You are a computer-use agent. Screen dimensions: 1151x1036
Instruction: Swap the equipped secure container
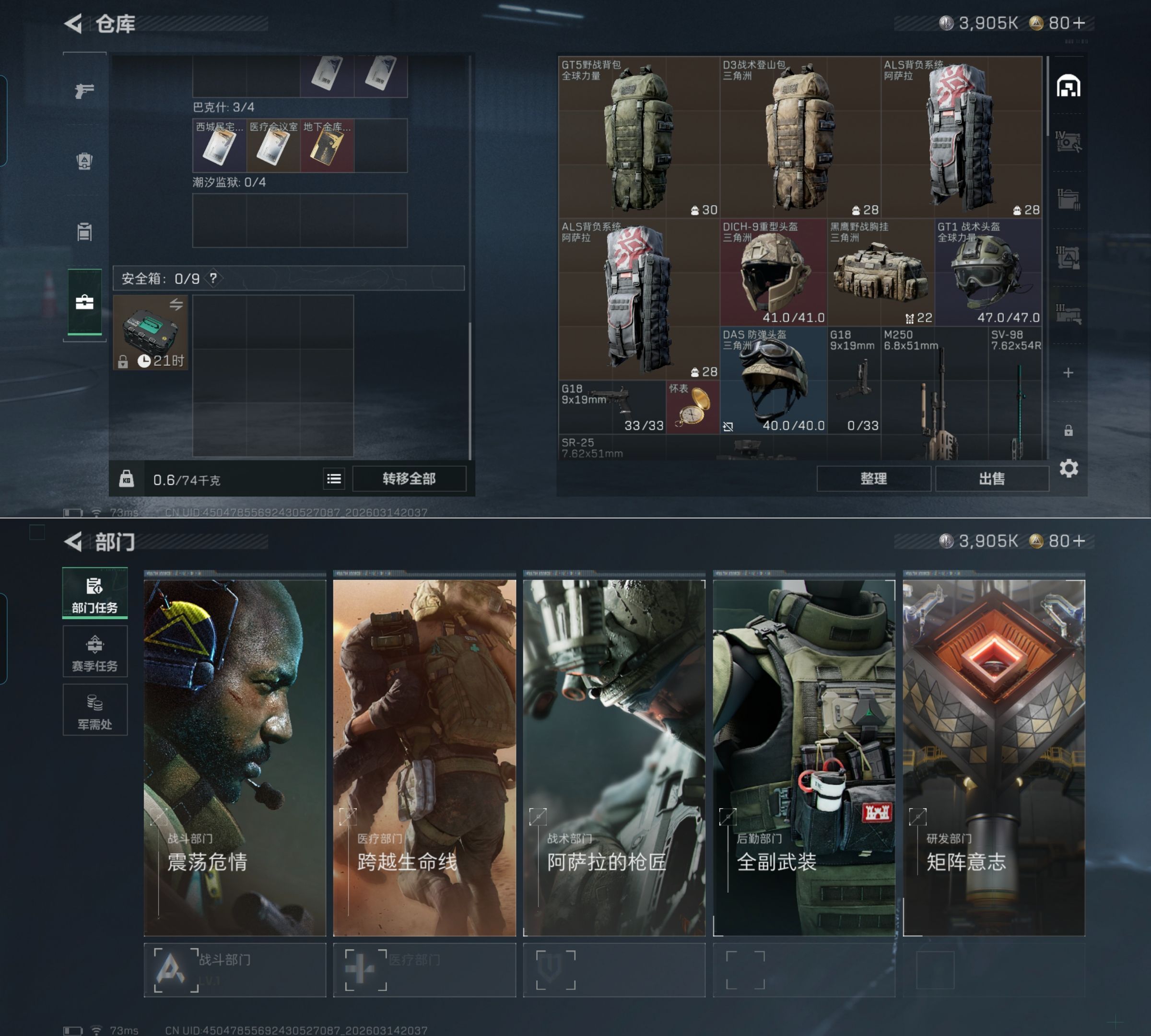click(176, 305)
